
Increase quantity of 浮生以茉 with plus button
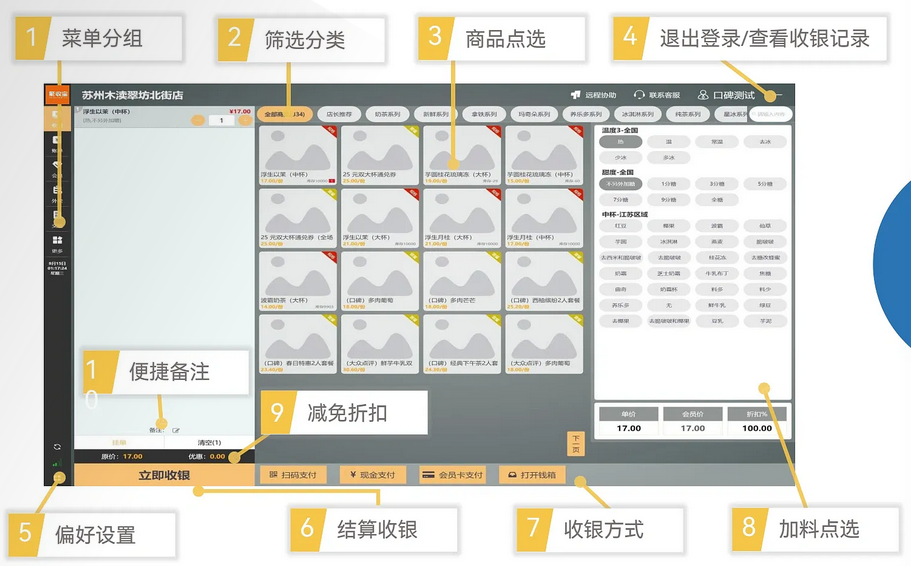coord(244,120)
